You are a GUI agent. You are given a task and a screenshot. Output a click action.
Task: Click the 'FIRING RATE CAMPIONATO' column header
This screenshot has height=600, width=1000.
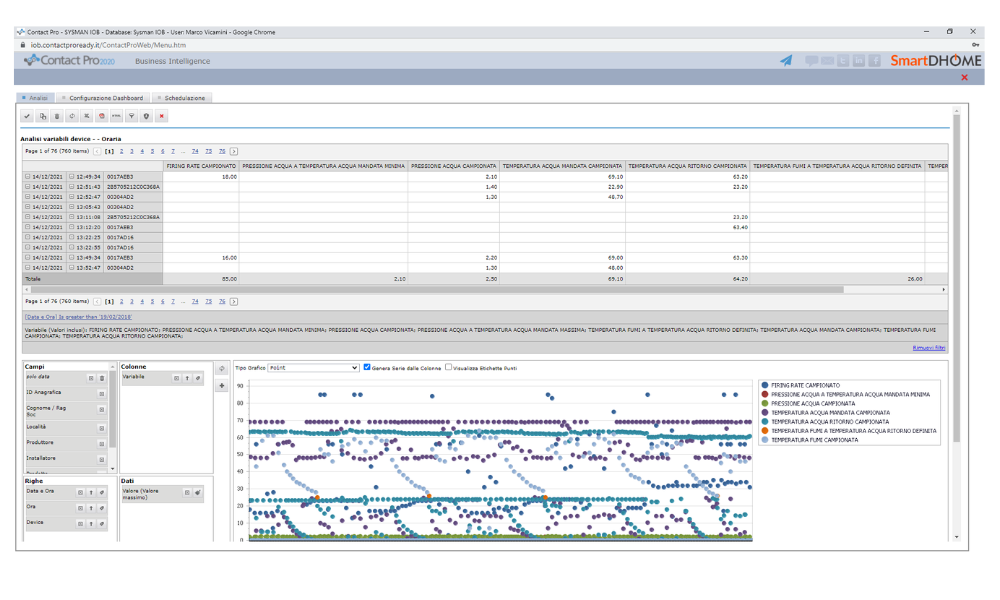(201, 166)
